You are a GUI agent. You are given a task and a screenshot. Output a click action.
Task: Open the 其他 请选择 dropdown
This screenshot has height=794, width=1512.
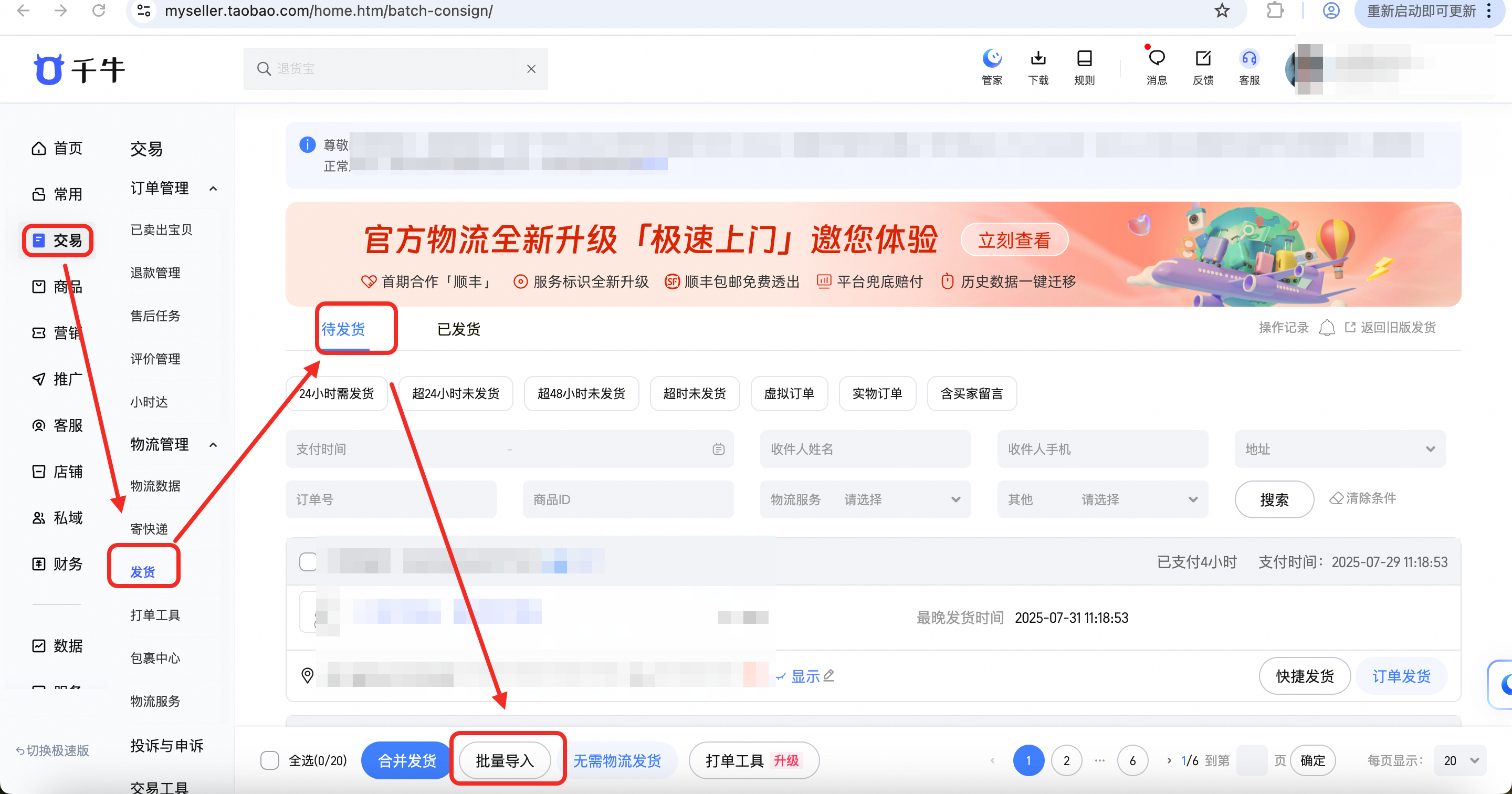(1102, 500)
